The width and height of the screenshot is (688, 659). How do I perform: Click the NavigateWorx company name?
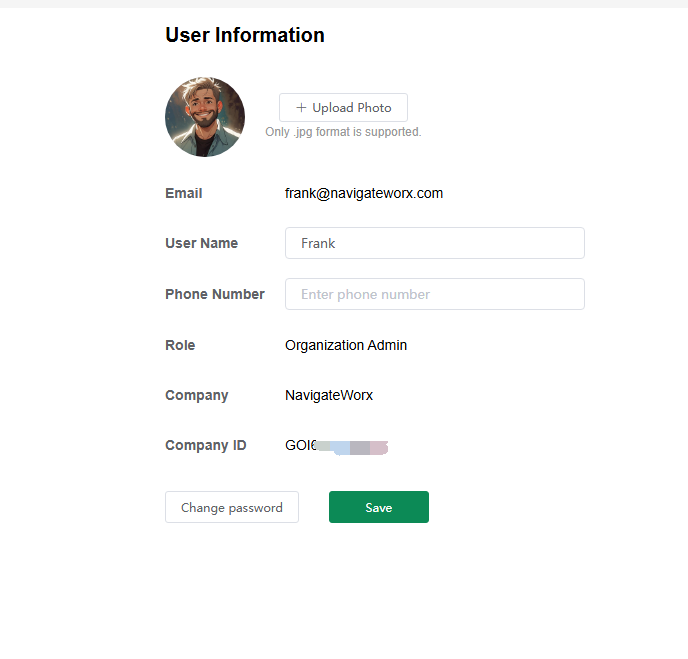coord(329,395)
